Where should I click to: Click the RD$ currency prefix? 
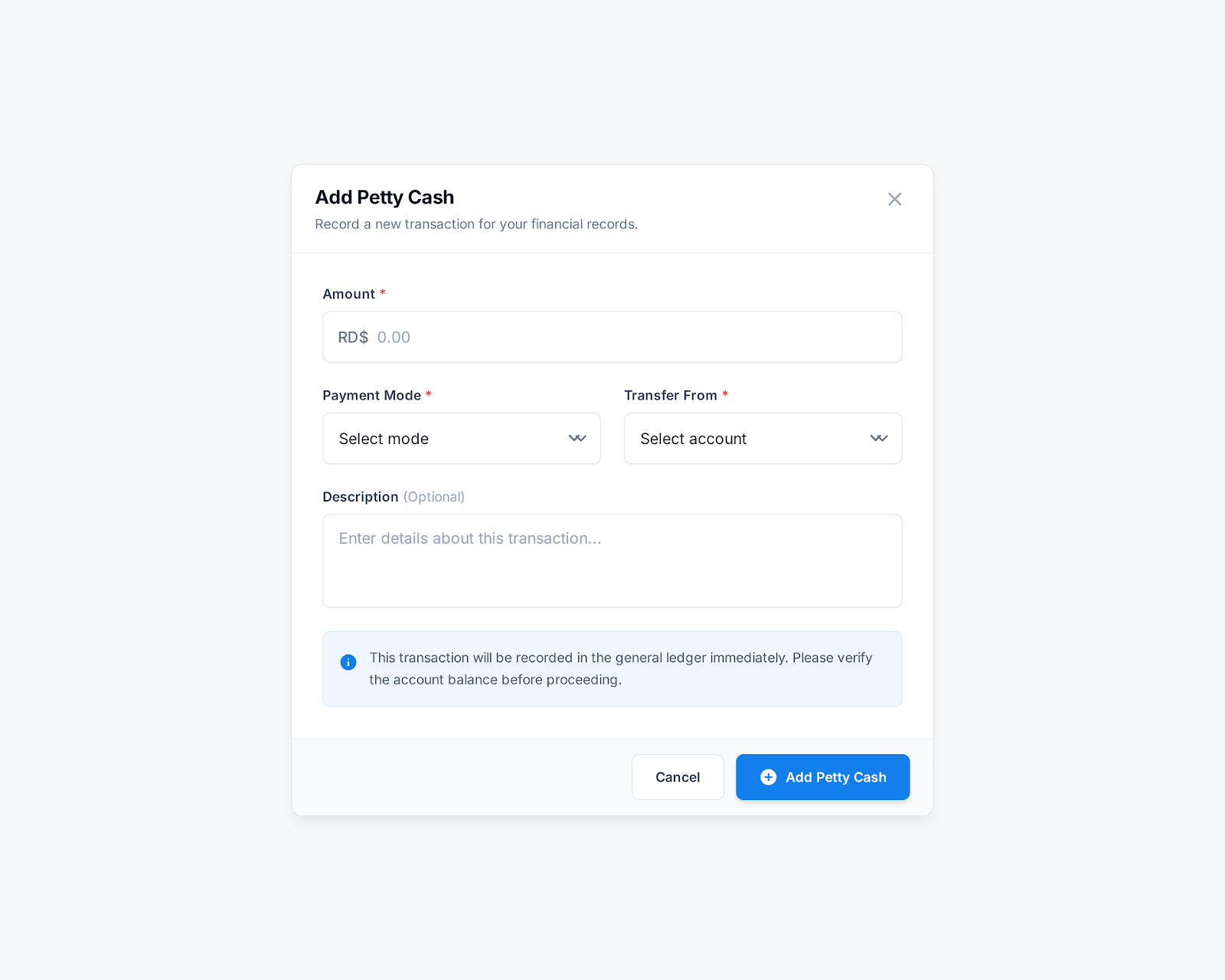click(353, 338)
